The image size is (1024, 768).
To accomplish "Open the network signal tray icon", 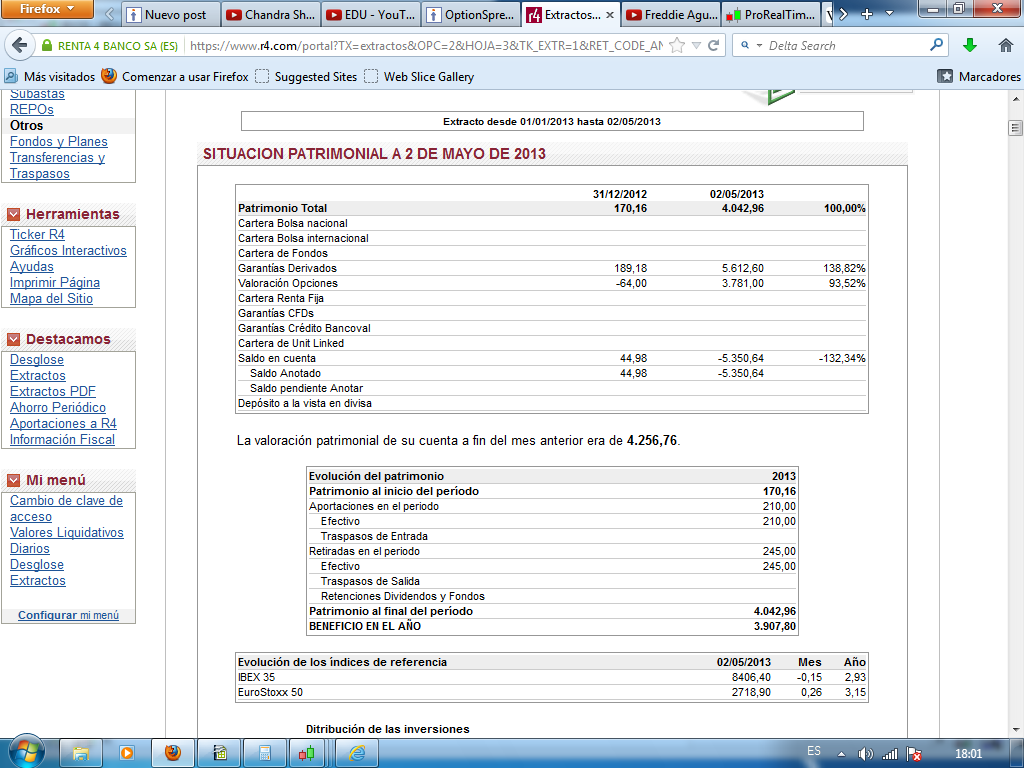I will click(x=889, y=754).
